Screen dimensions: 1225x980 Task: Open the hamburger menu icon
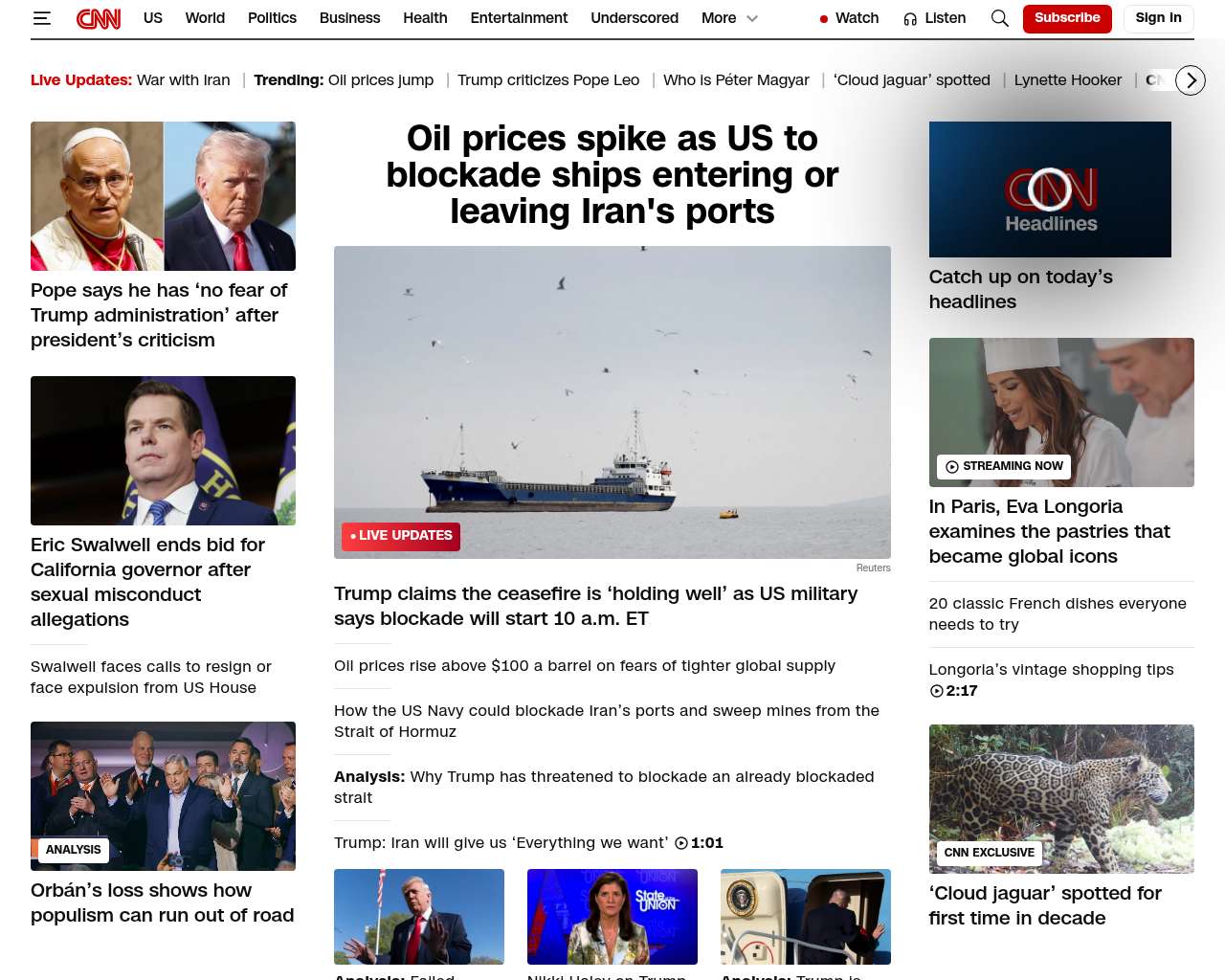click(41, 18)
